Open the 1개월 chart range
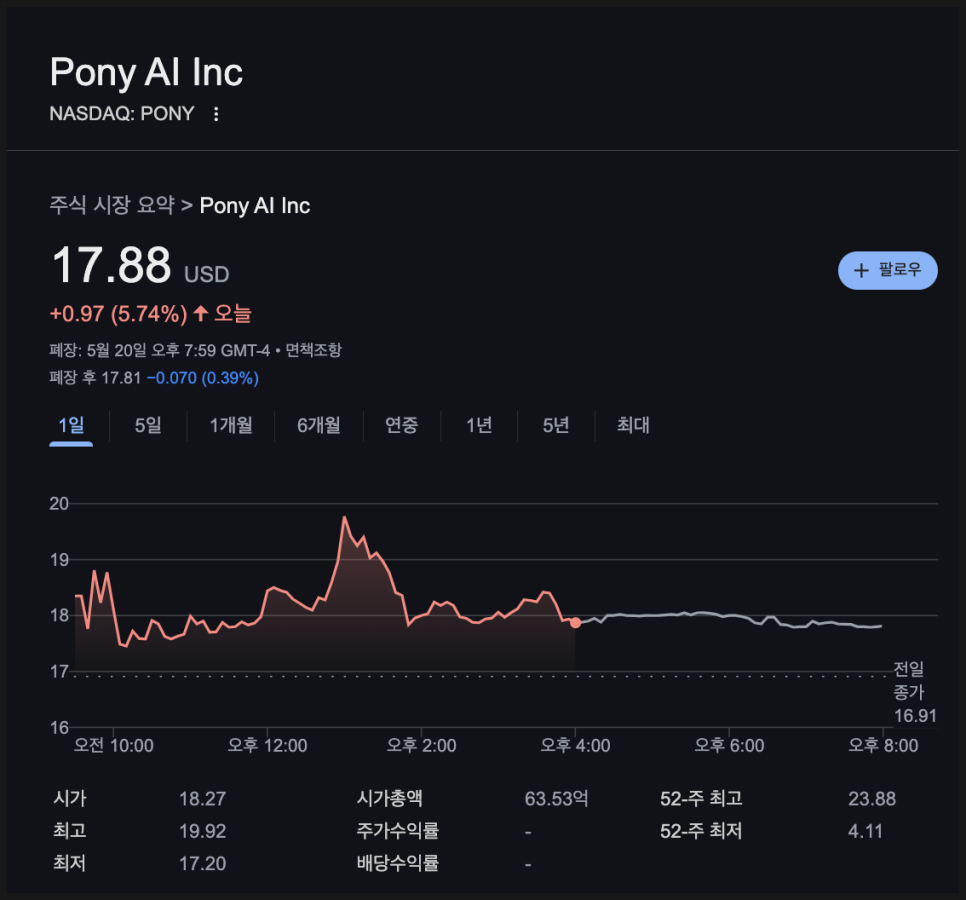The image size is (966, 900). pos(231,425)
